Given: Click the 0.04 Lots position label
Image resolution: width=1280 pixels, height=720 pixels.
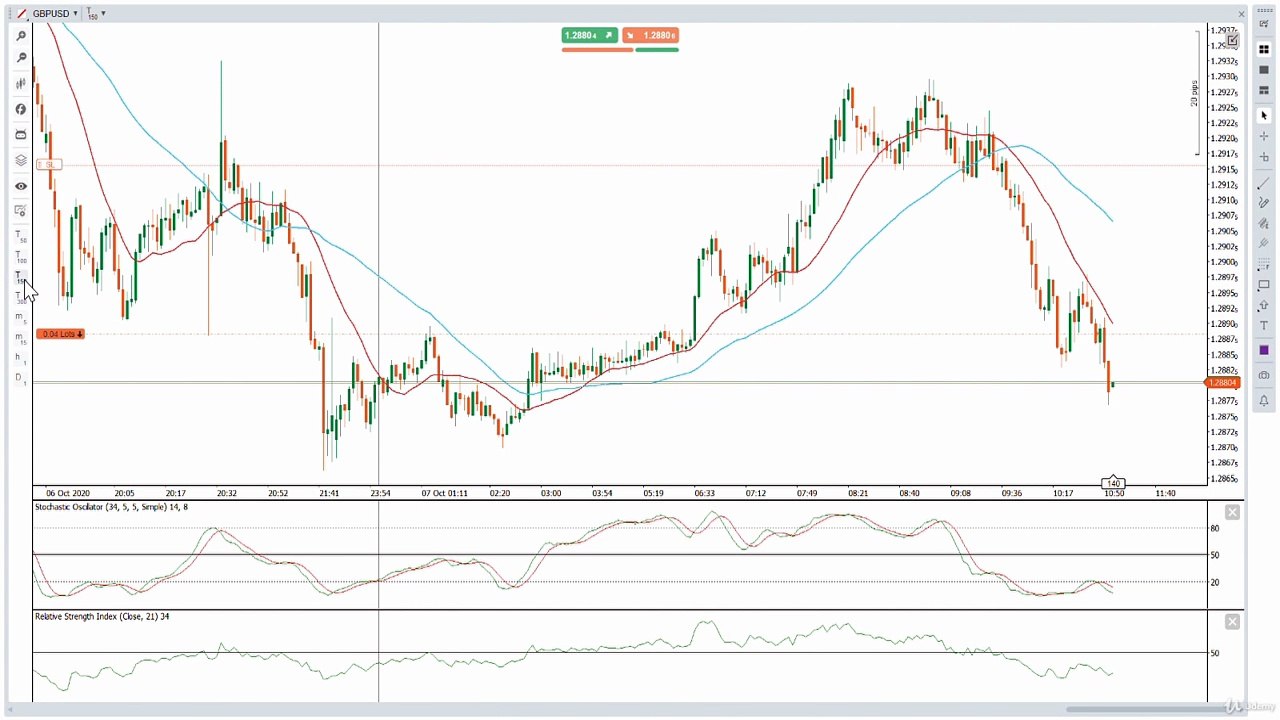Looking at the screenshot, I should pos(61,334).
